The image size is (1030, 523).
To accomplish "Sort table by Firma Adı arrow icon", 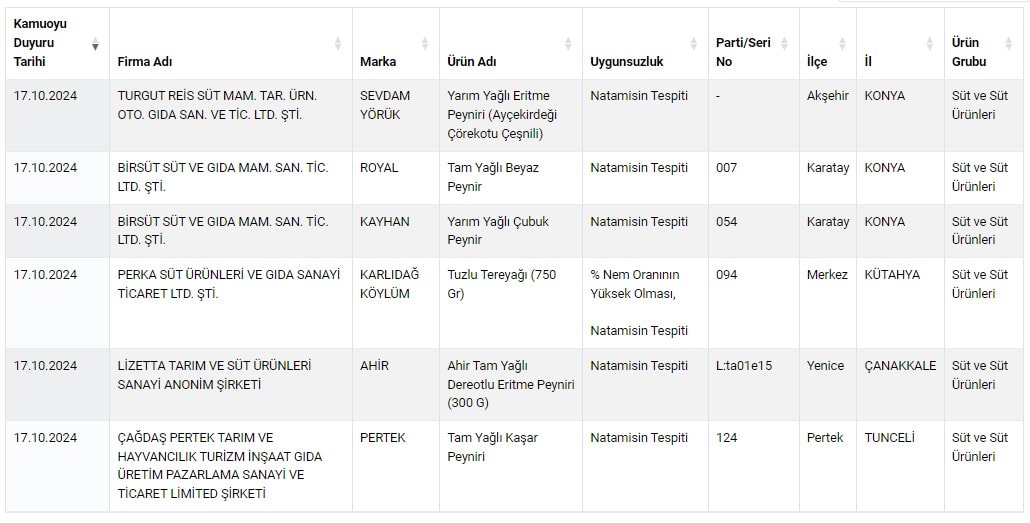I will pos(338,44).
